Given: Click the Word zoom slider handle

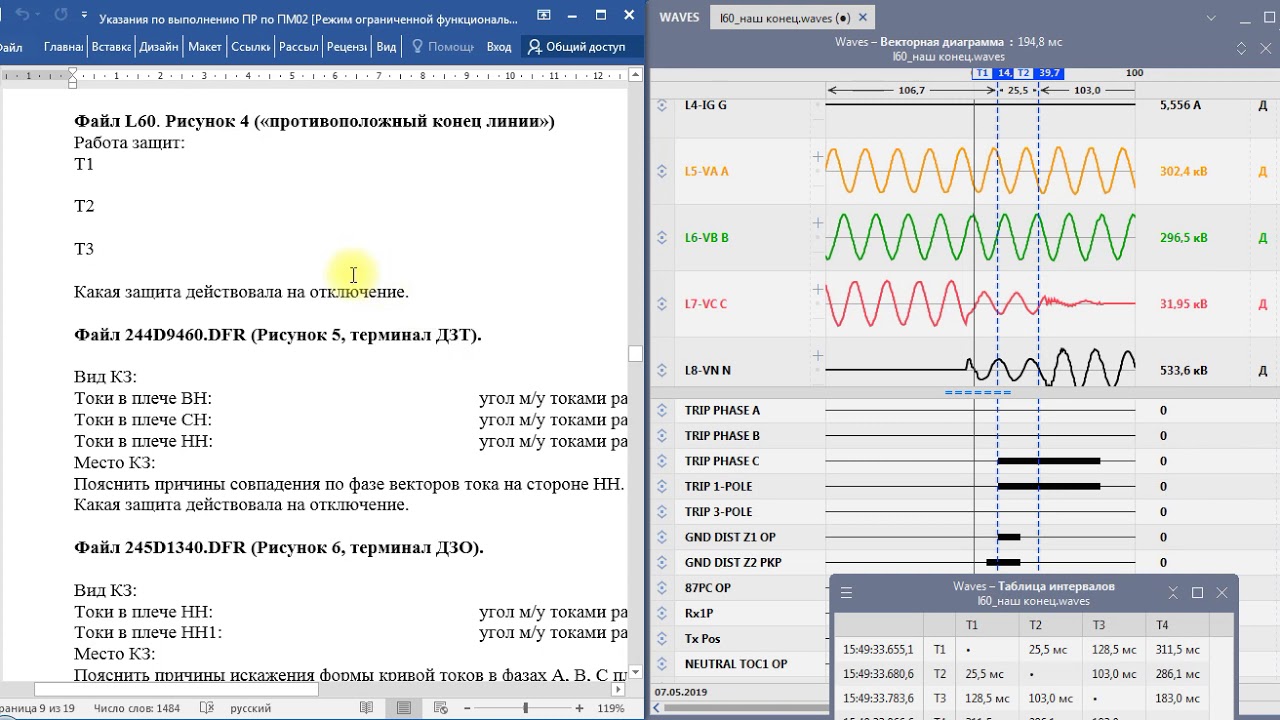Looking at the screenshot, I should click(526, 708).
